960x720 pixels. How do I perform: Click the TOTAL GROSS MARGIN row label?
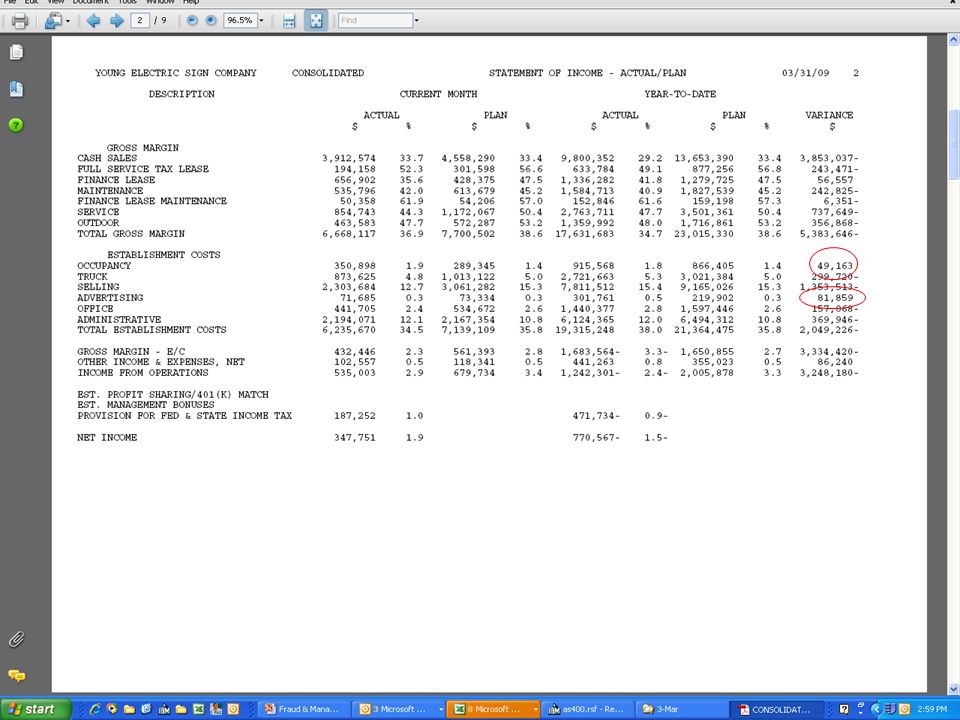pos(131,234)
